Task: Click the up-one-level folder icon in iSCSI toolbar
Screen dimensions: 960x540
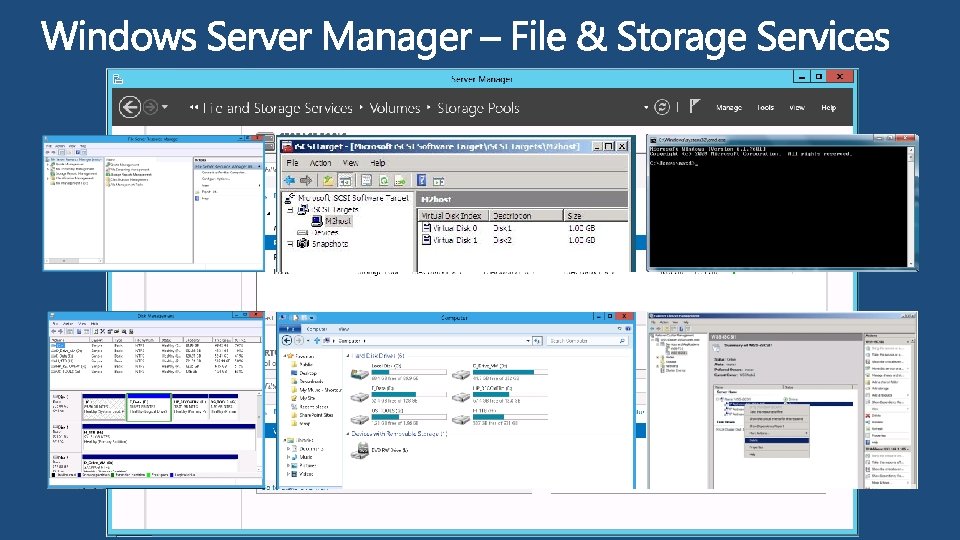Action: (x=328, y=181)
